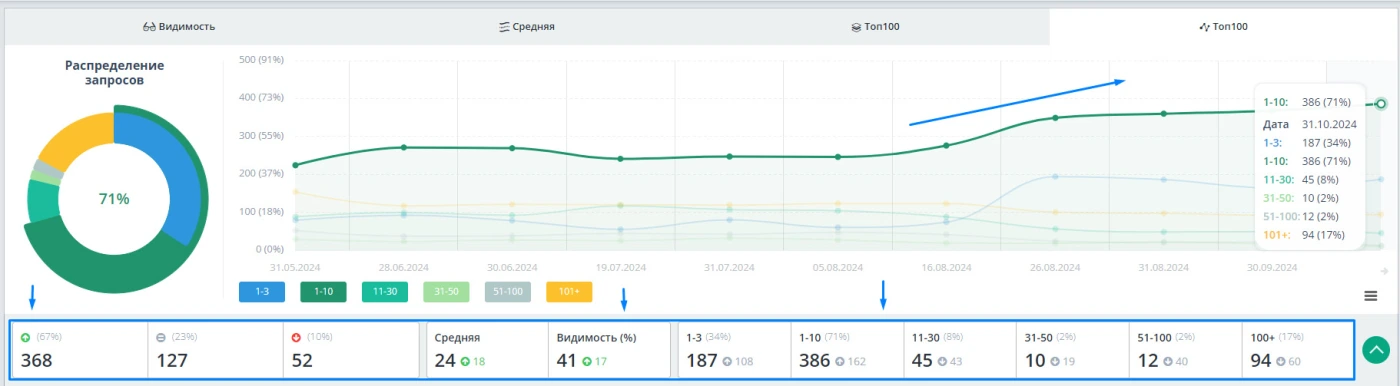The width and height of the screenshot is (1400, 386).
Task: Click the 31-50 stat card showing 10
Action: [x=1073, y=350]
